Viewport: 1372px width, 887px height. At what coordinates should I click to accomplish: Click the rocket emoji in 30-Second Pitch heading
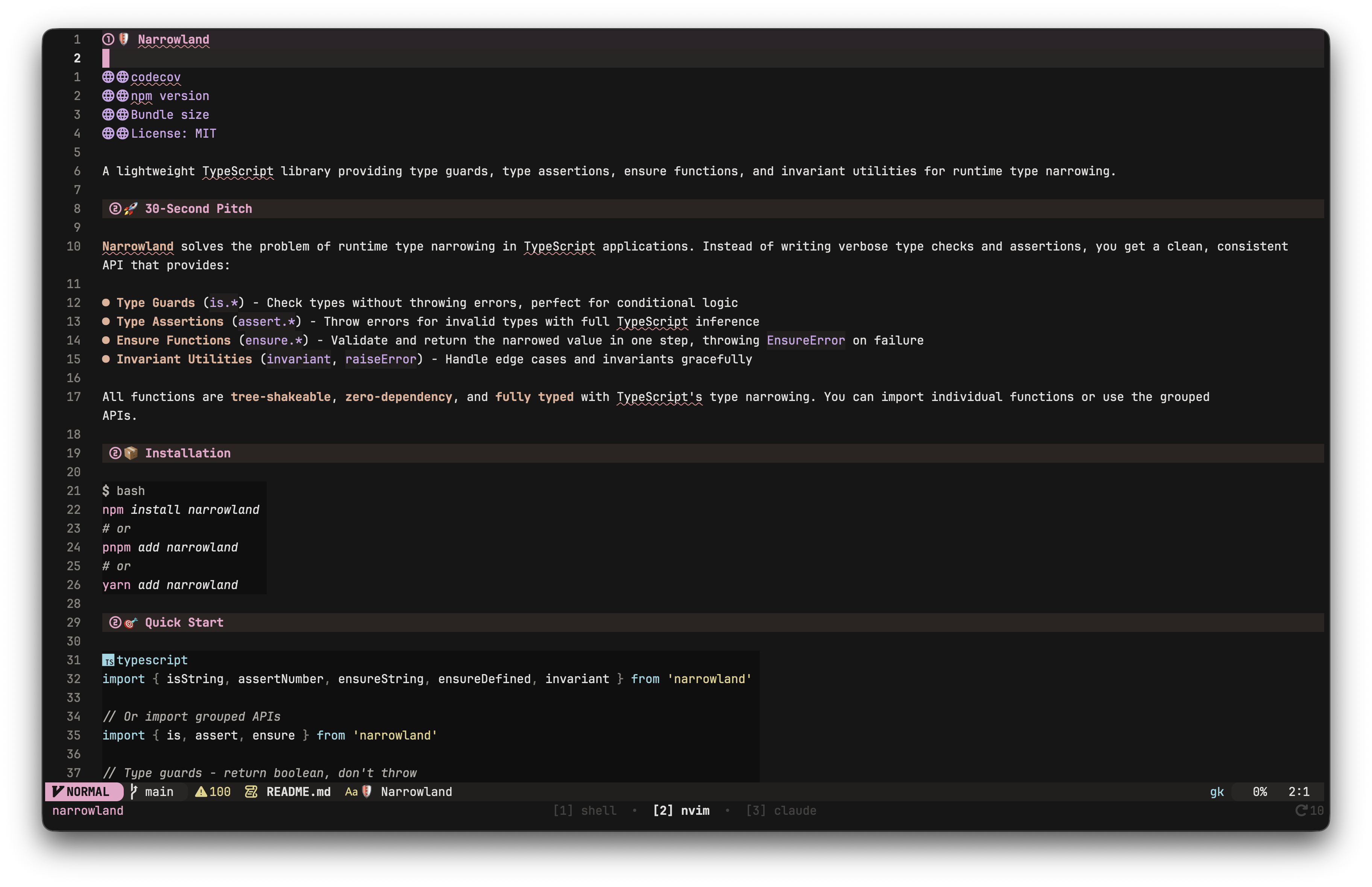pos(131,208)
